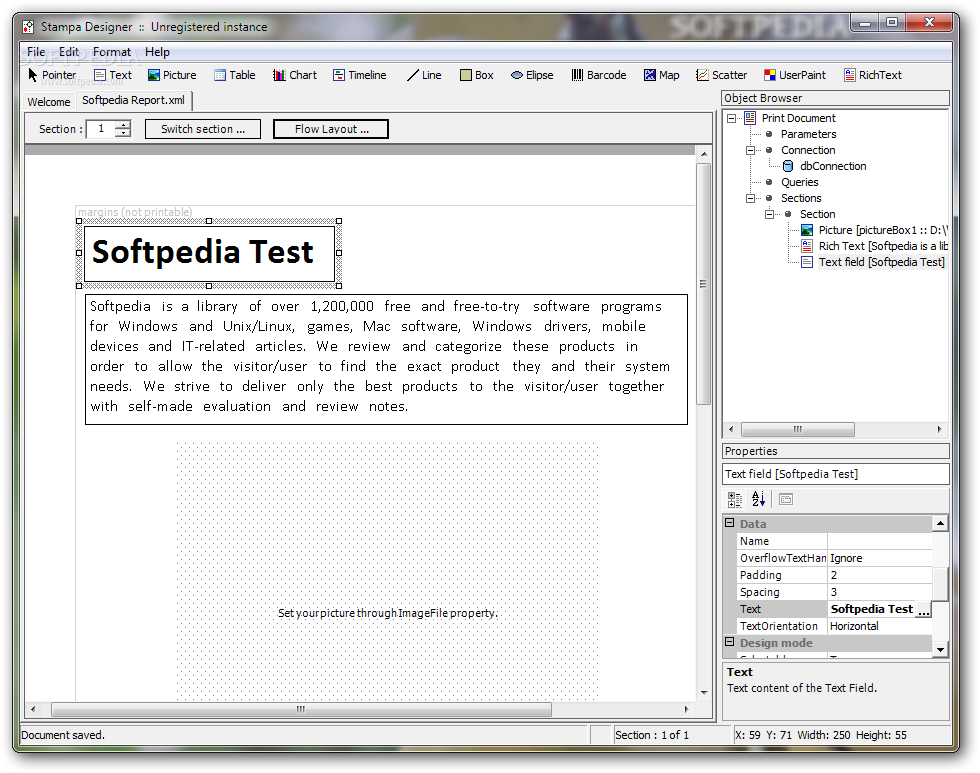Open Property Pages icon in Properties
980x773 pixels.
[x=786, y=499]
